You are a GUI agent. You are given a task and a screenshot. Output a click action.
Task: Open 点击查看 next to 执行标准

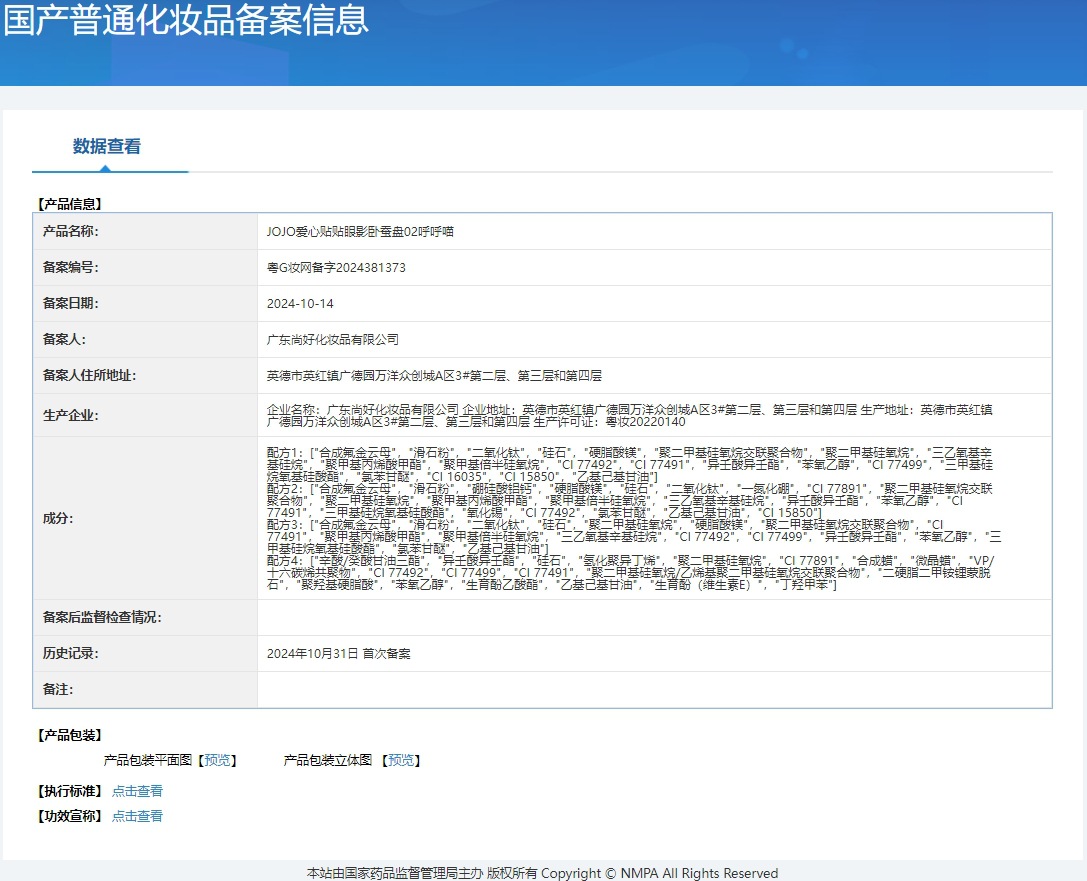(x=137, y=791)
